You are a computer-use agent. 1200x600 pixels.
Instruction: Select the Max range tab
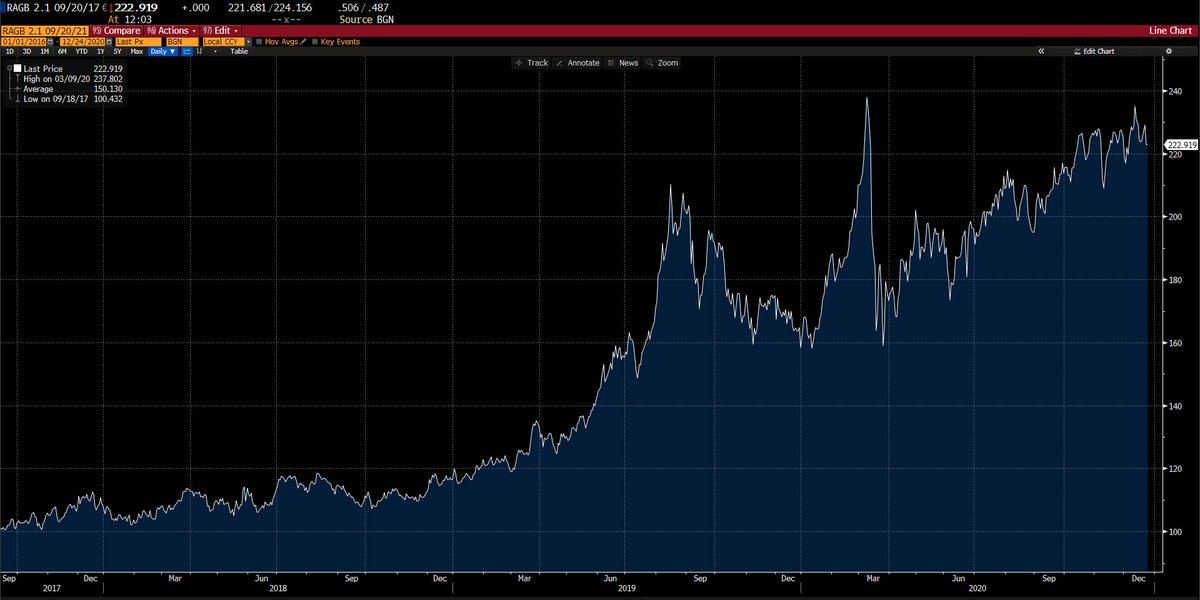(136, 51)
